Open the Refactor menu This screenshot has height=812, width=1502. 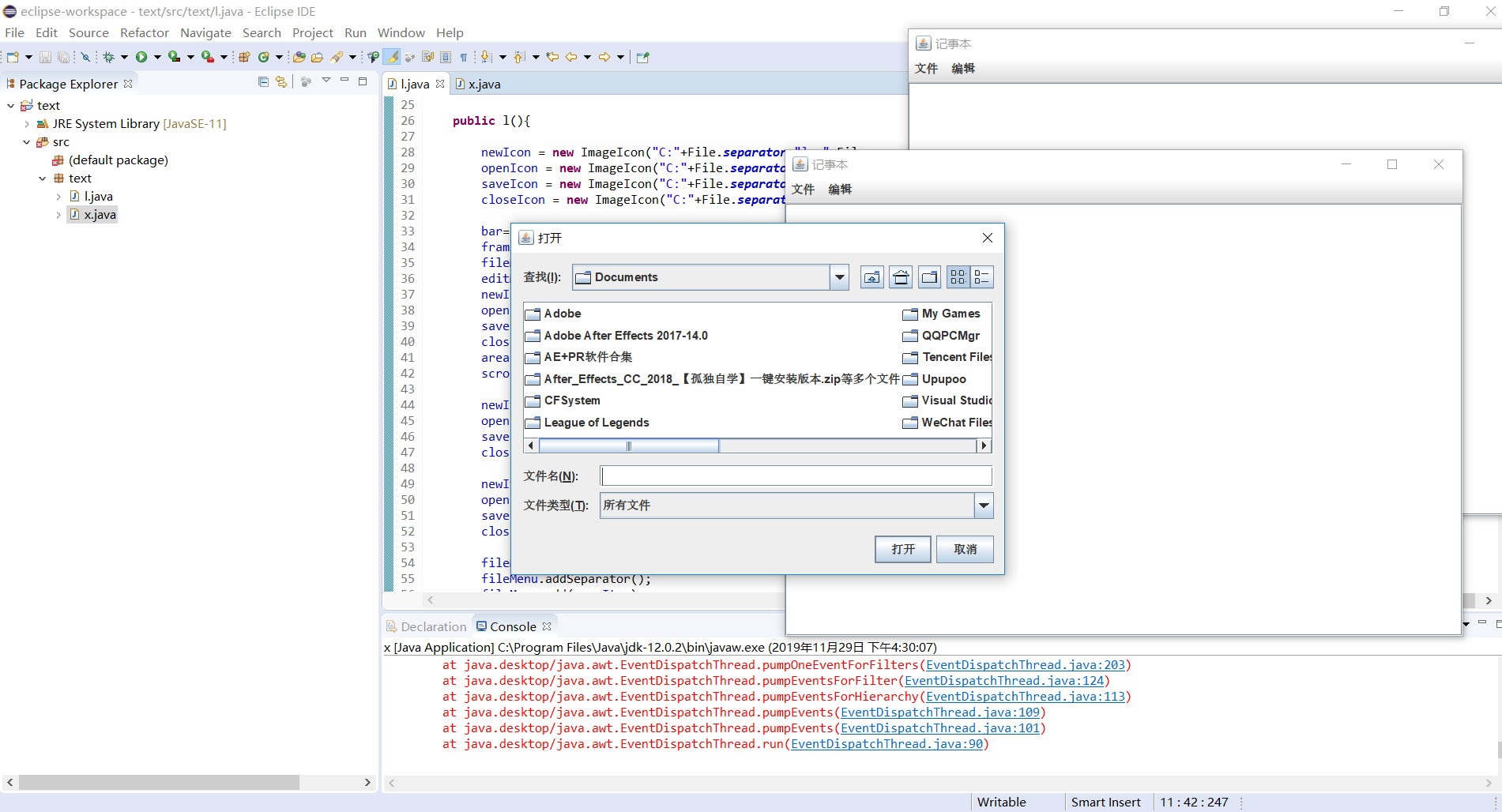click(x=144, y=32)
